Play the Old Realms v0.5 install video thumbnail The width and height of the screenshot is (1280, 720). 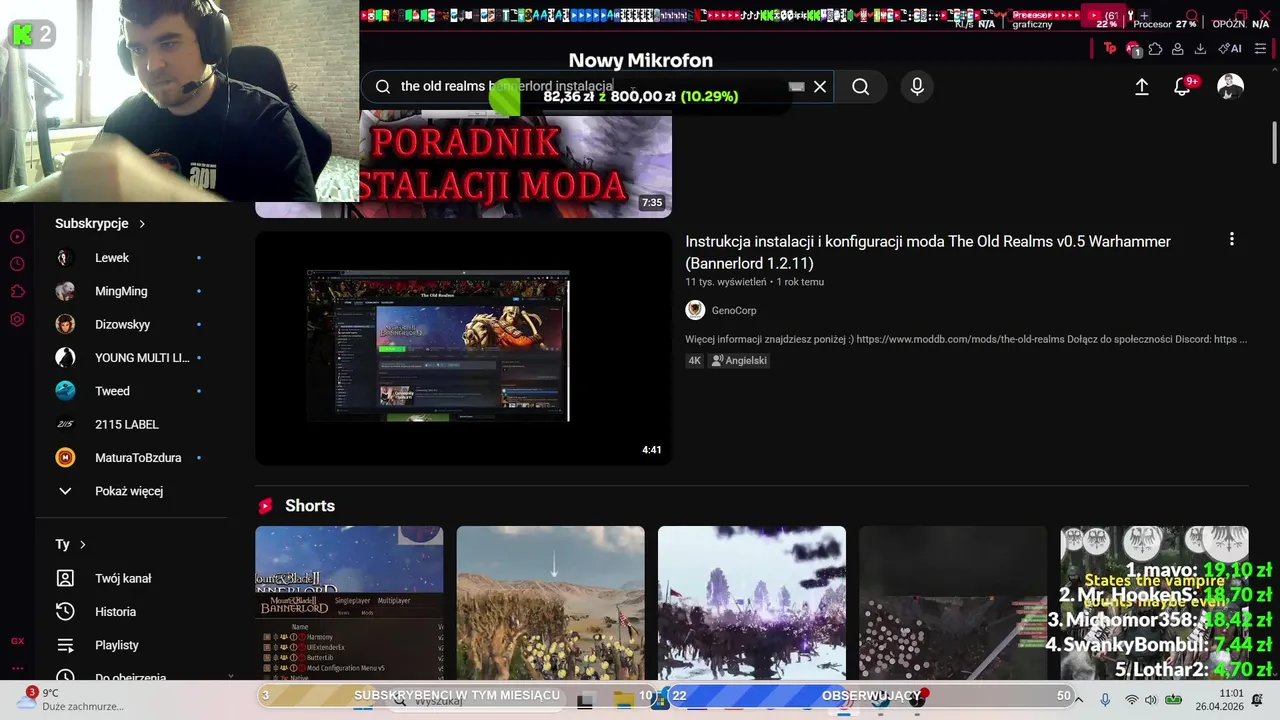[x=463, y=348]
